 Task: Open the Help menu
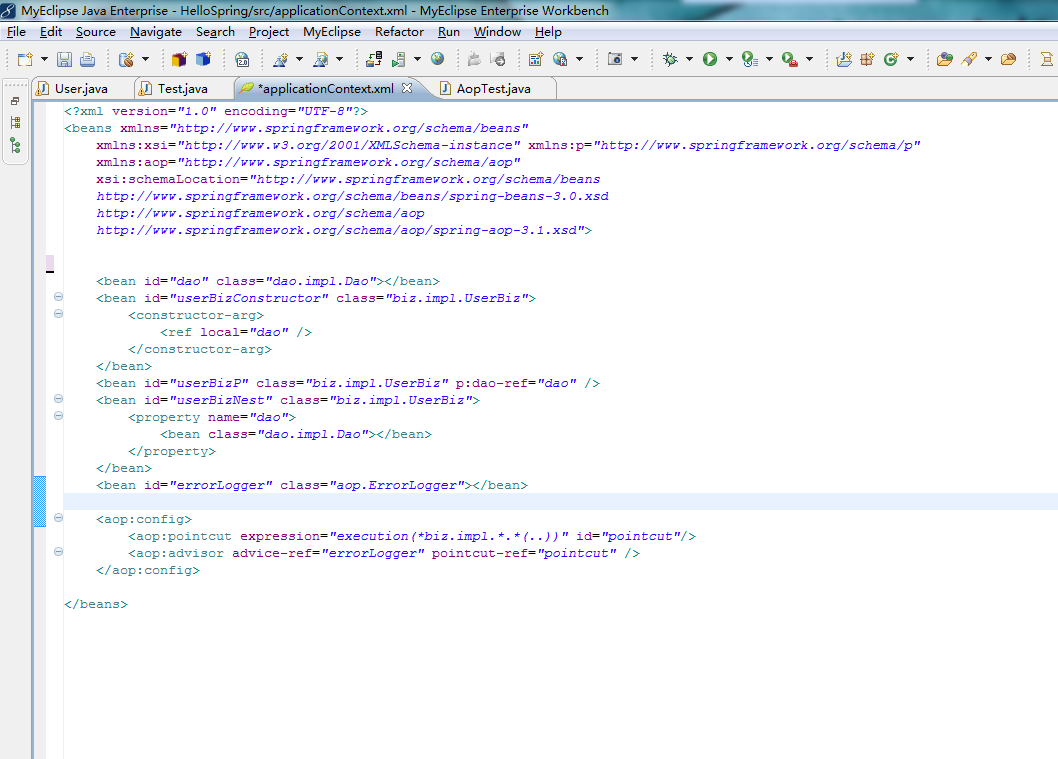click(x=548, y=32)
